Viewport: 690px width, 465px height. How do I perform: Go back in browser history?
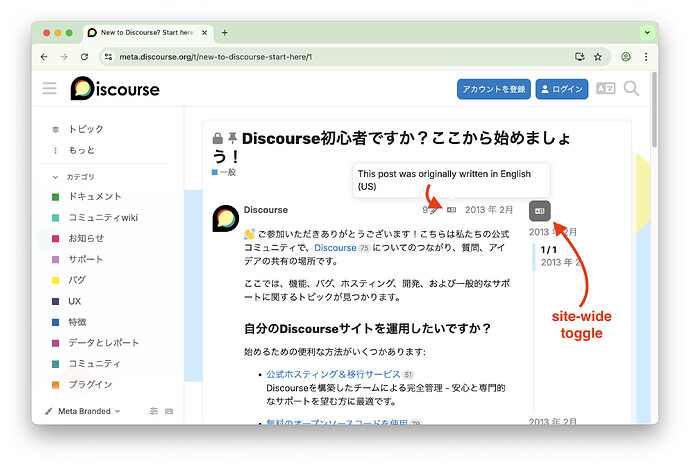[x=44, y=57]
